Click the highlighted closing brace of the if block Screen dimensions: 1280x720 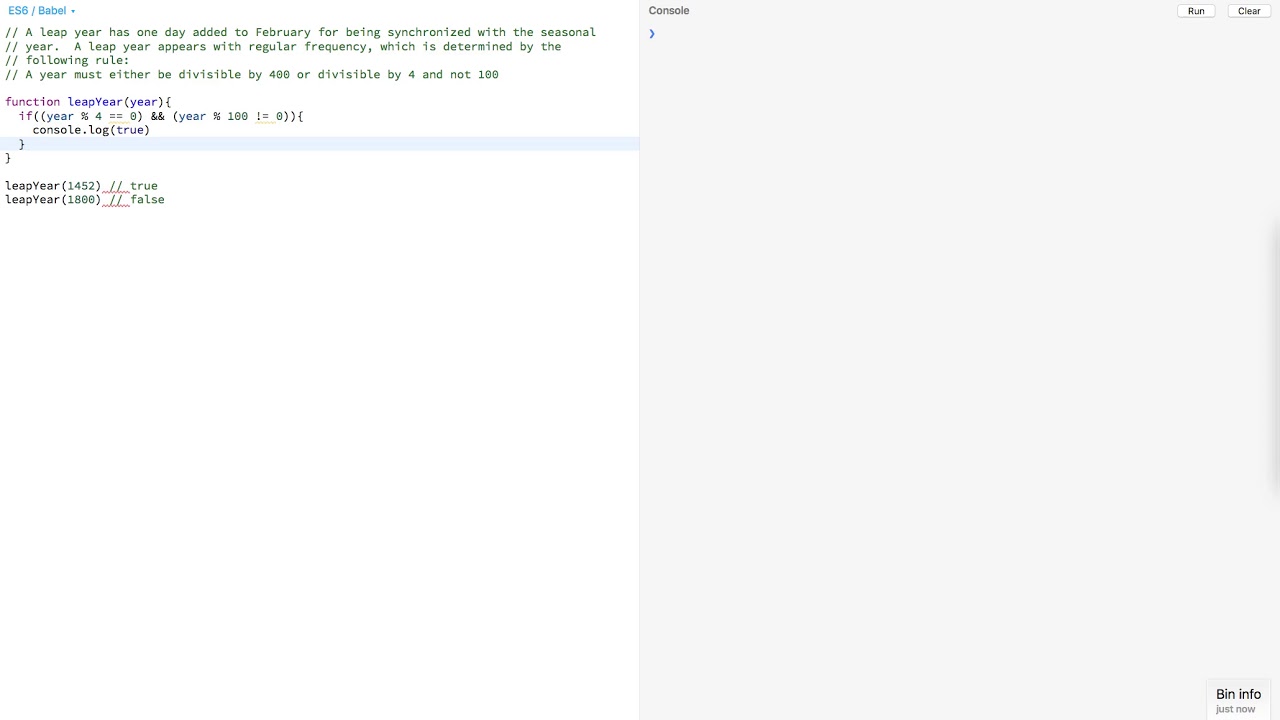pyautogui.click(x=22, y=144)
